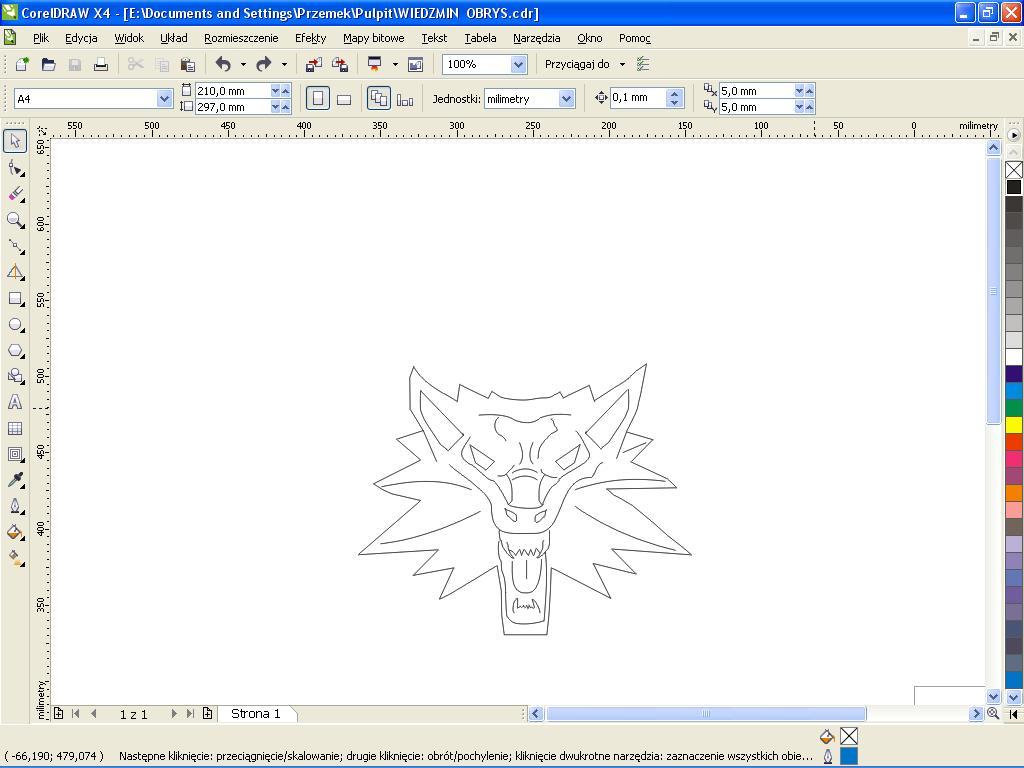This screenshot has height=768, width=1024.
Task: Select the Pick tool
Action: 15,141
